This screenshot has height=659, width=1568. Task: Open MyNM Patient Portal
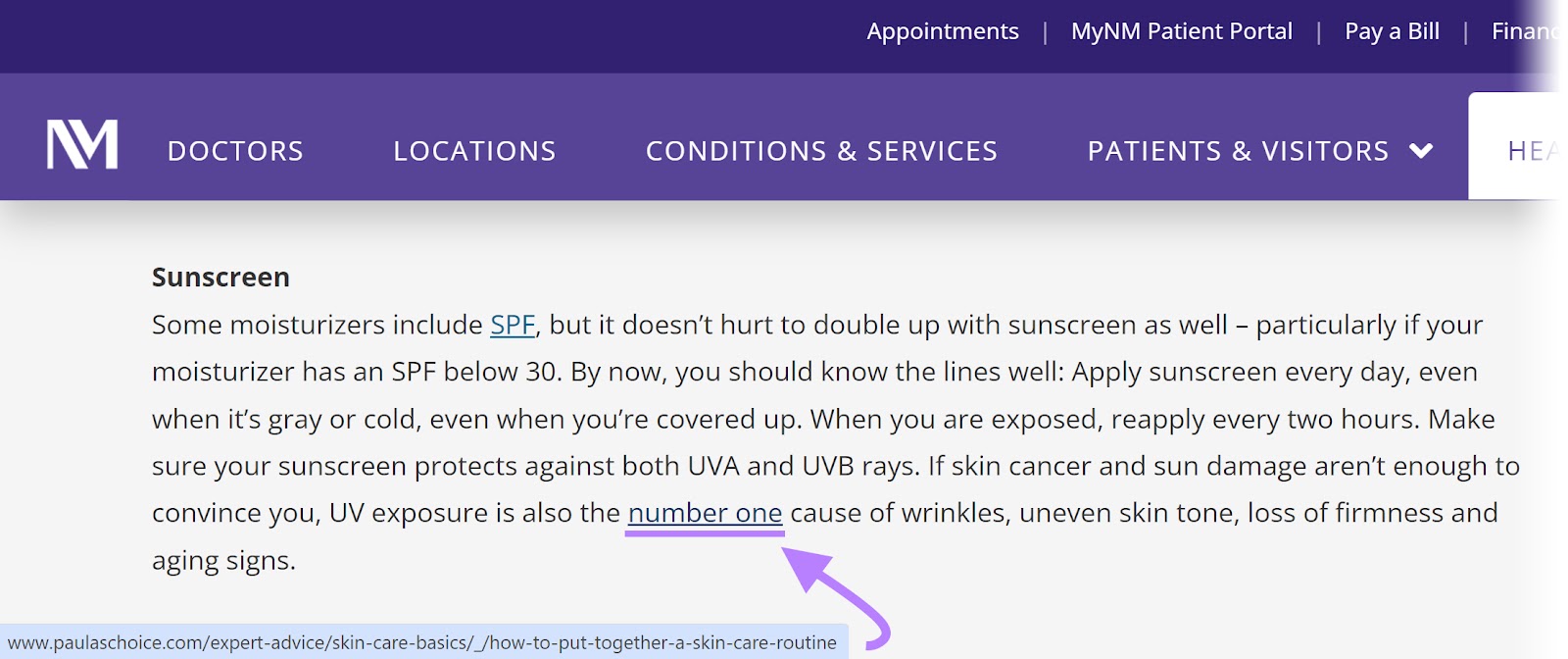click(1181, 30)
